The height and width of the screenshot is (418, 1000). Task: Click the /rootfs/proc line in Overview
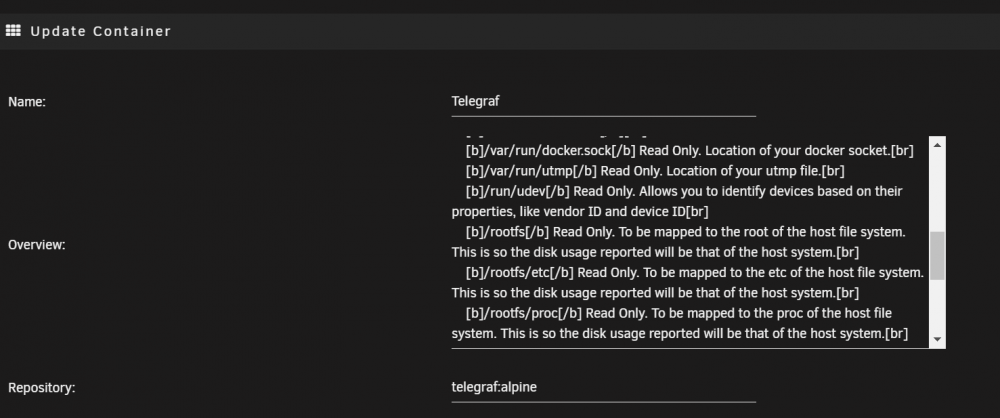pos(679,313)
